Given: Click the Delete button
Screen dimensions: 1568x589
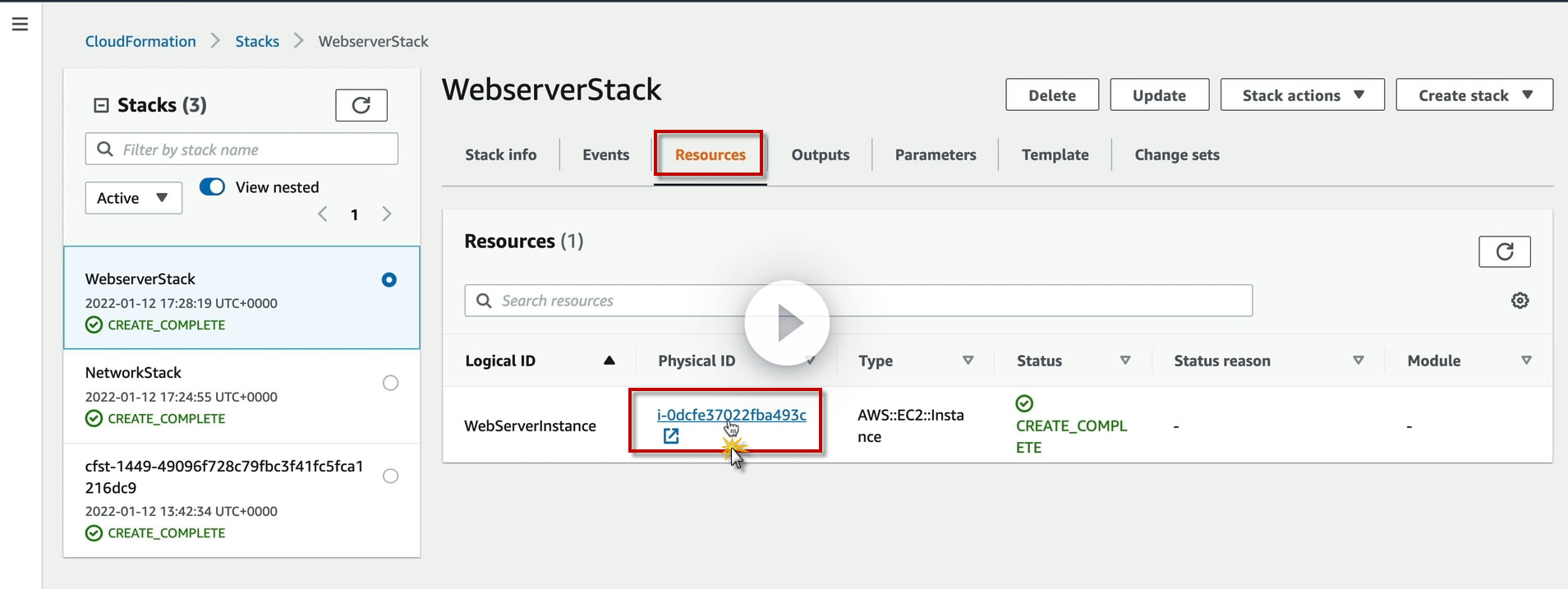Looking at the screenshot, I should 1051,95.
